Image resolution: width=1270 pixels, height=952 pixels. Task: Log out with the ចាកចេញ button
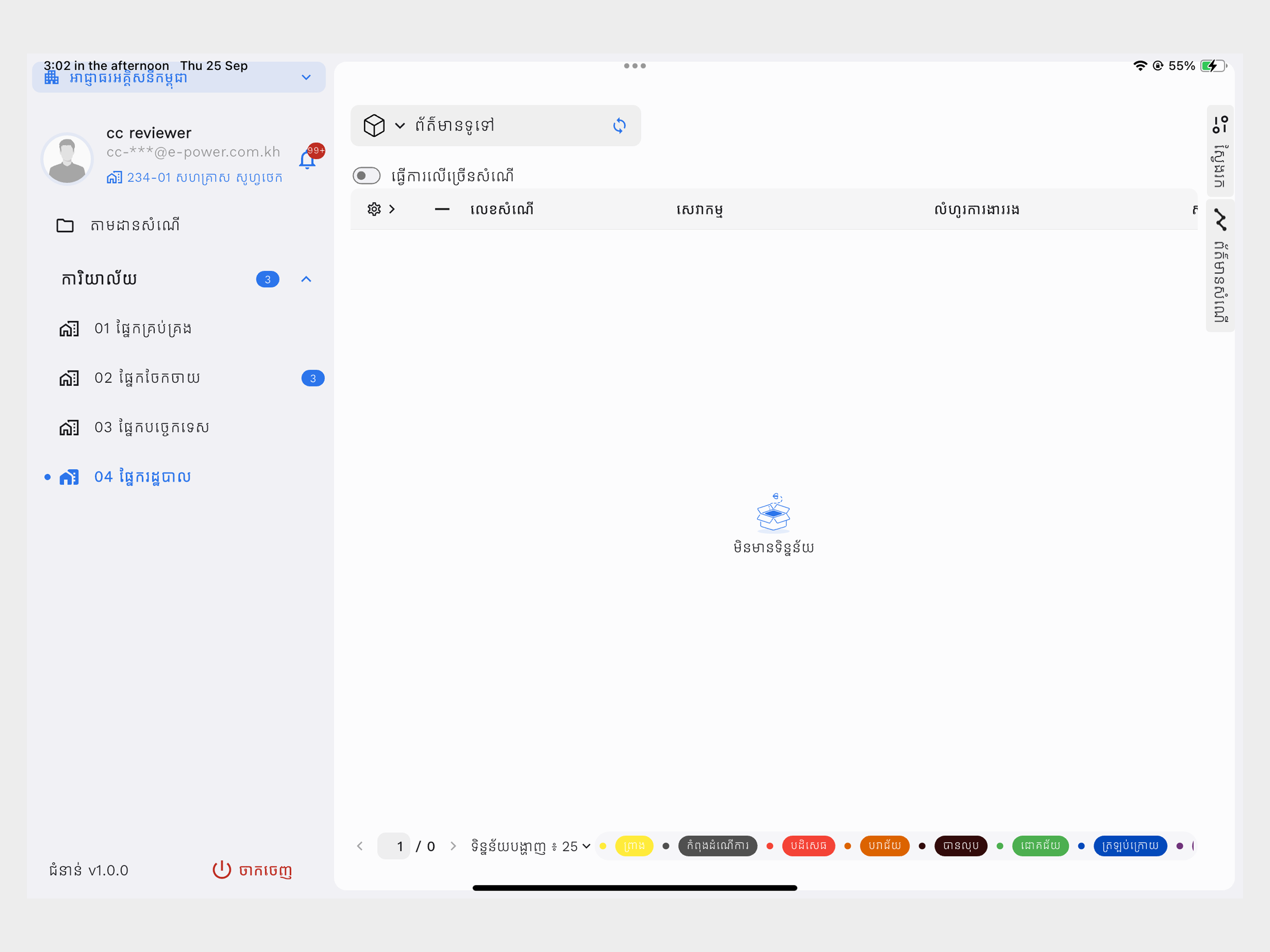(252, 870)
